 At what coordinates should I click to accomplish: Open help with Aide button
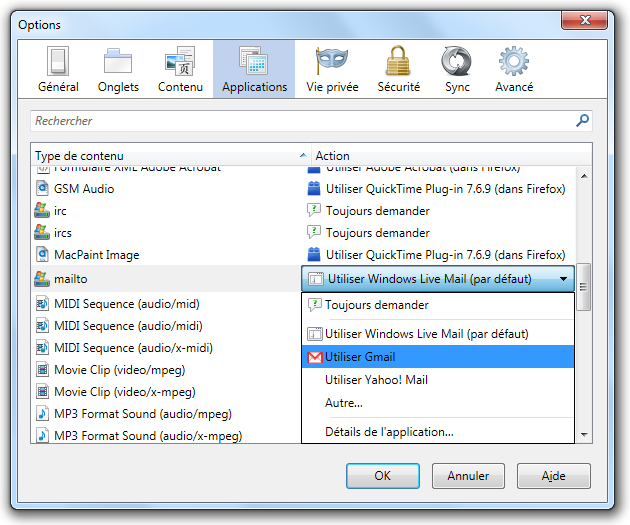click(x=554, y=476)
